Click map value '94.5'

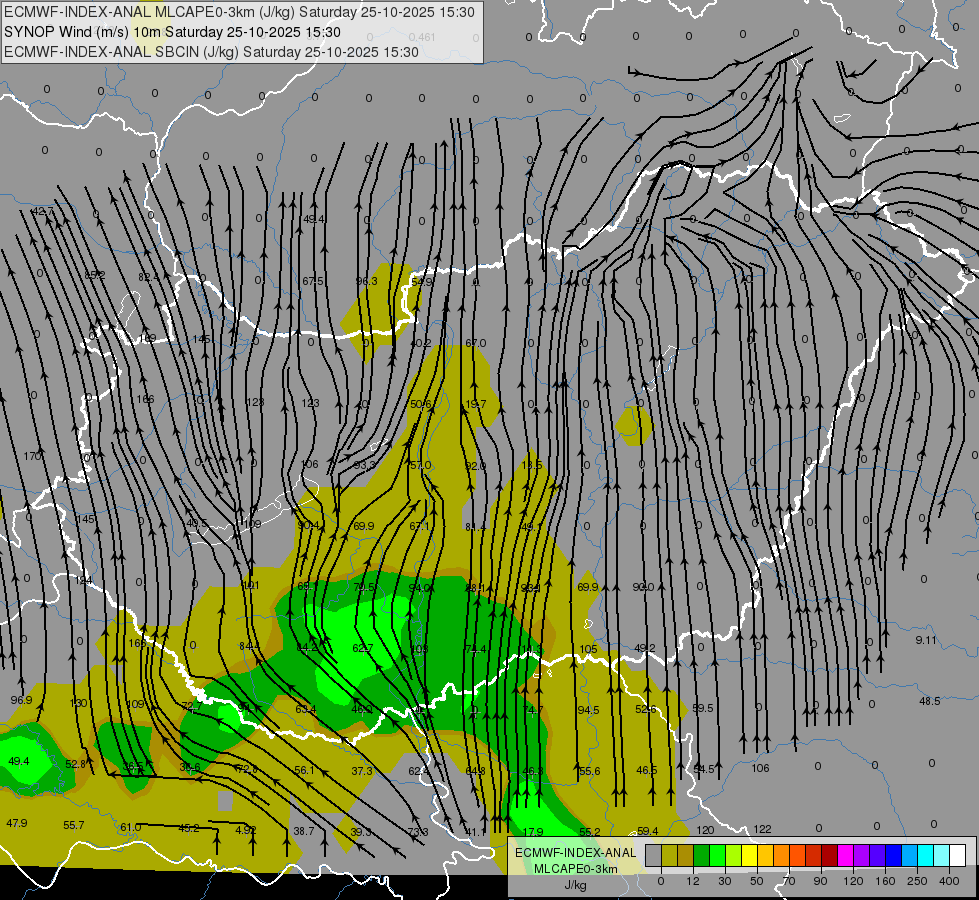(588, 710)
